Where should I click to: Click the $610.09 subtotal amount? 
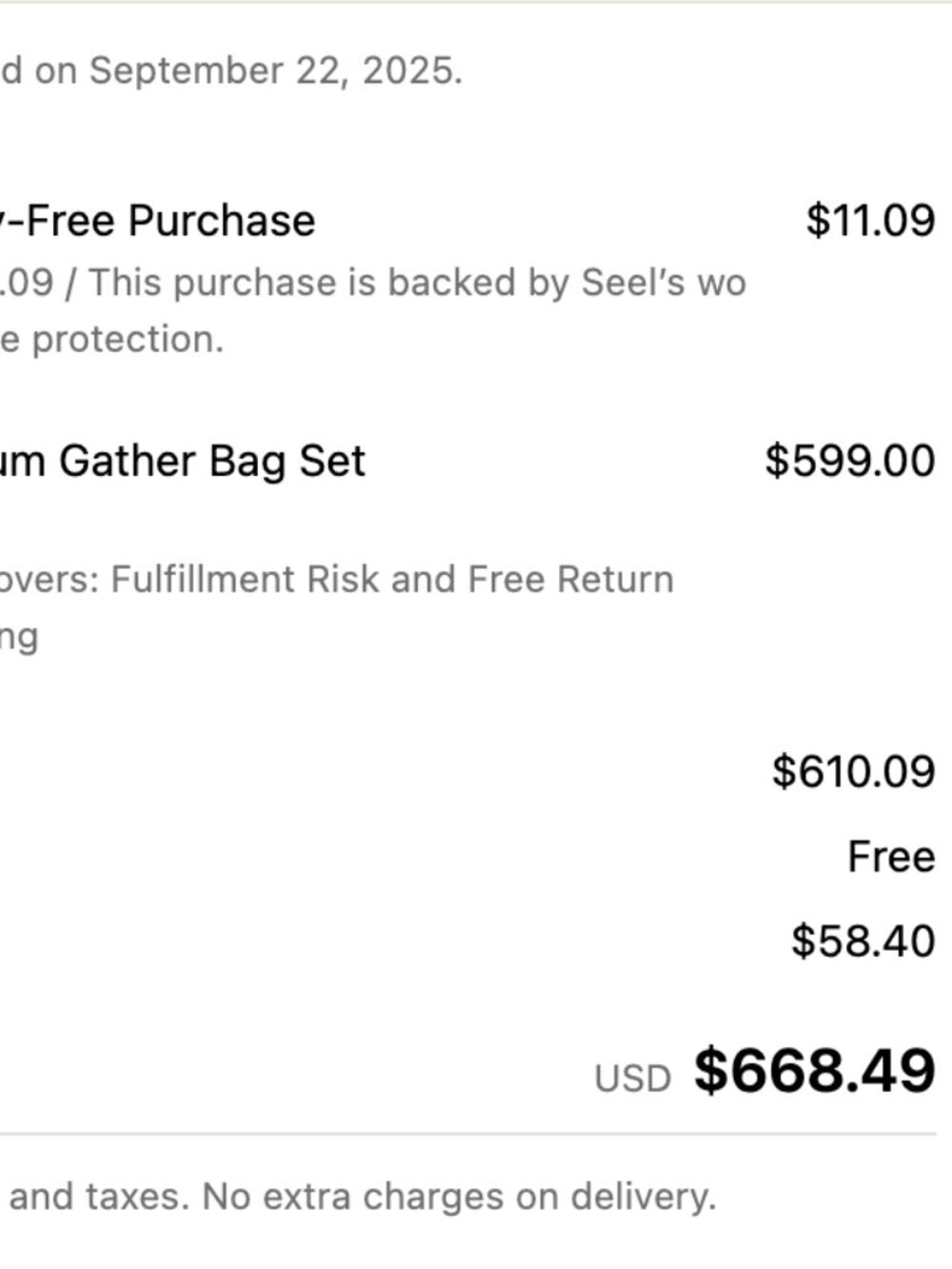click(x=853, y=770)
